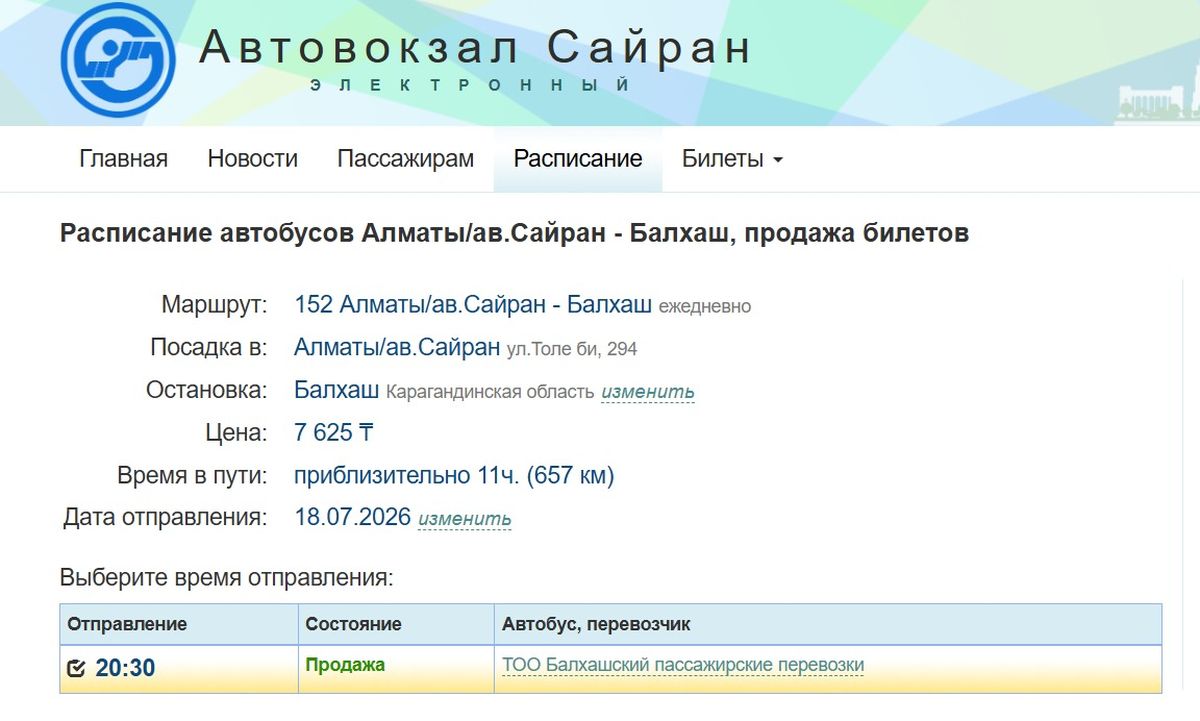
Task: Click the travel time приблизительно 11ч. (657 км)
Action: point(454,476)
